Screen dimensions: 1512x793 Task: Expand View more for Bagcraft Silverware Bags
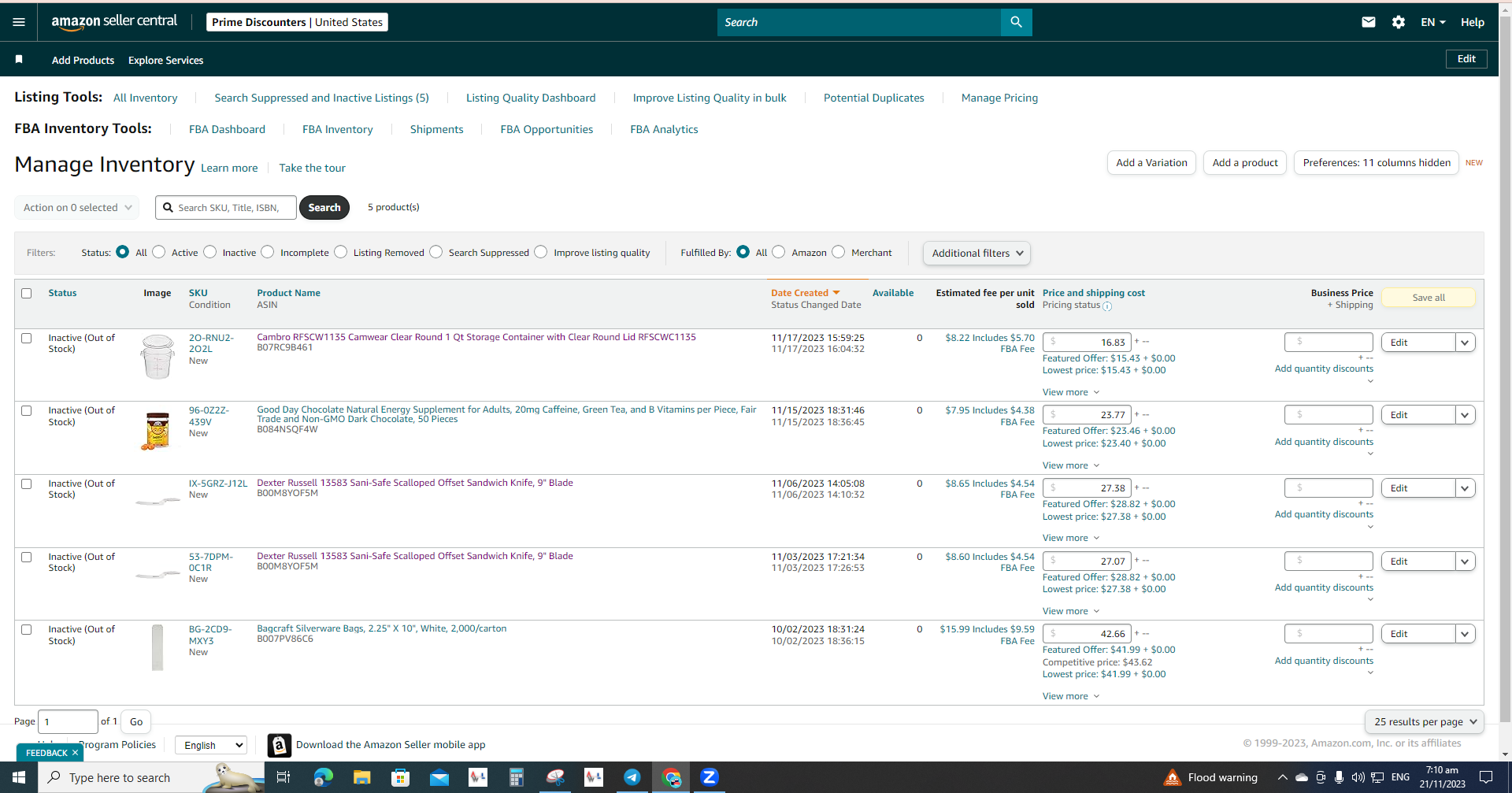coord(1071,696)
